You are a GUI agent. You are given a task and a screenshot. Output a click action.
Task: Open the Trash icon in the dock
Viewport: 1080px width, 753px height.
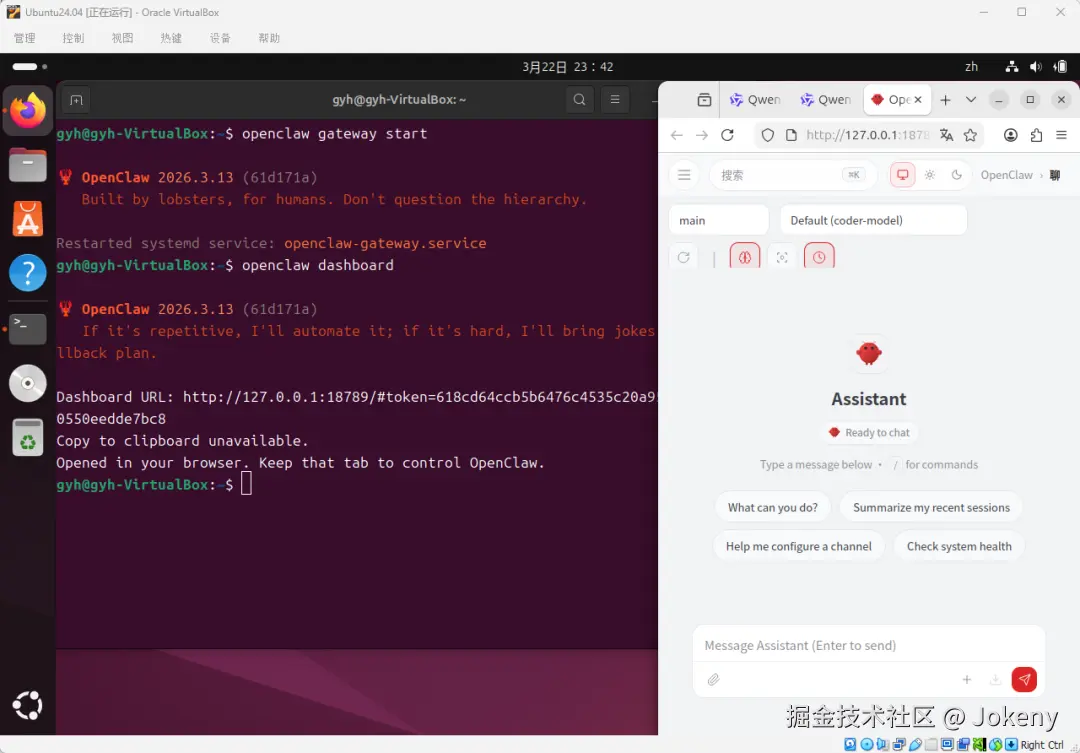pyautogui.click(x=28, y=437)
